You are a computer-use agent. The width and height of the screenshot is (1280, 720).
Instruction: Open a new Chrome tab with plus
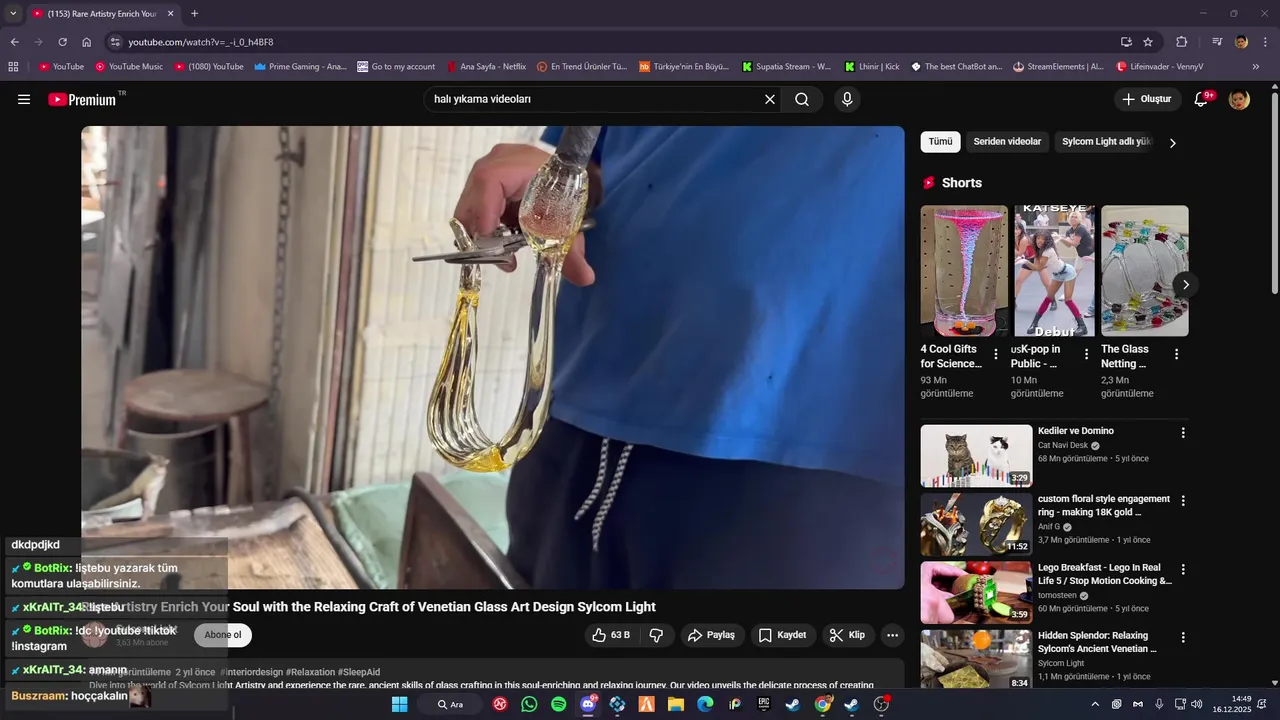click(194, 14)
